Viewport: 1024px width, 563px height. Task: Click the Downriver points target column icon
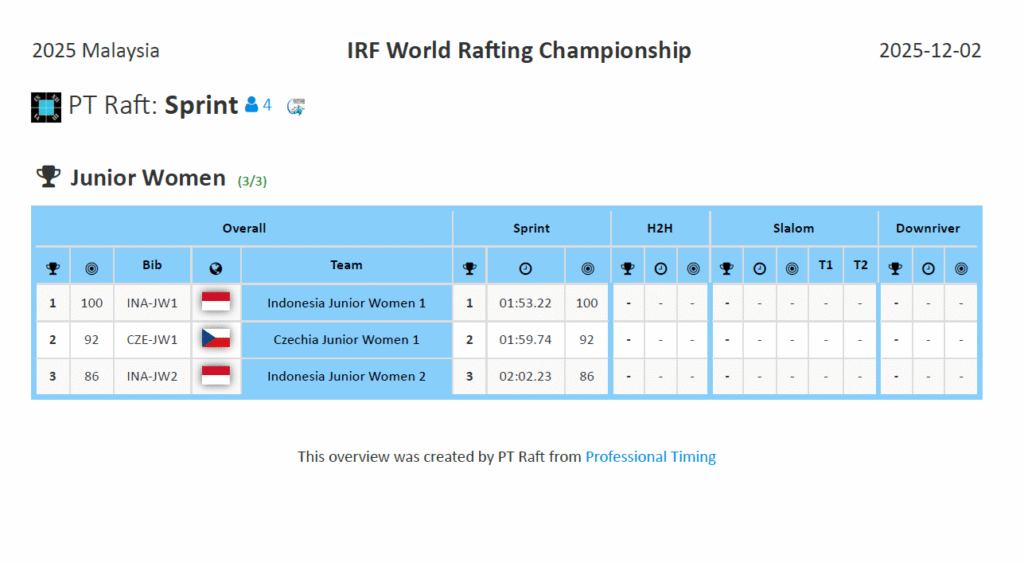(961, 268)
